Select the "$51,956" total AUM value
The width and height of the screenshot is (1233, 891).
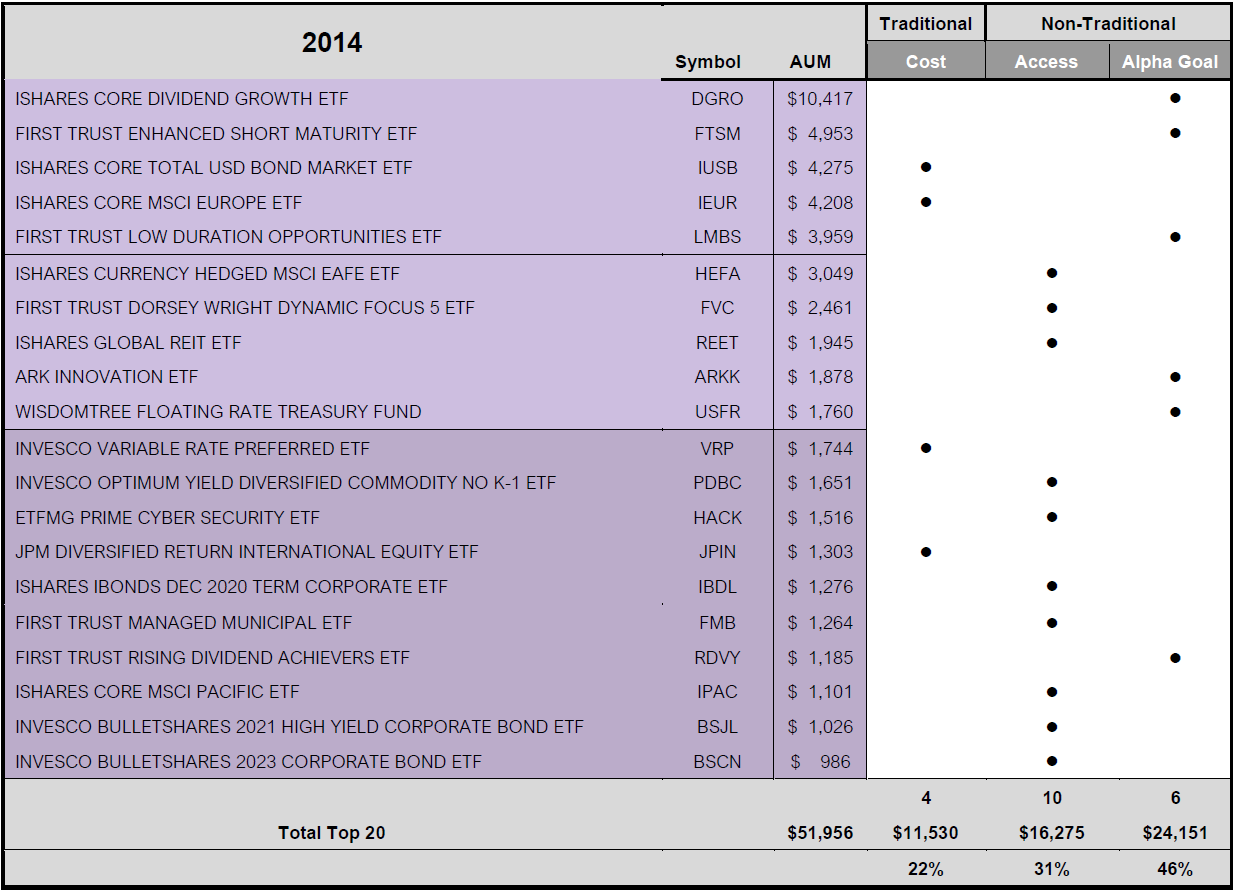pyautogui.click(x=820, y=833)
